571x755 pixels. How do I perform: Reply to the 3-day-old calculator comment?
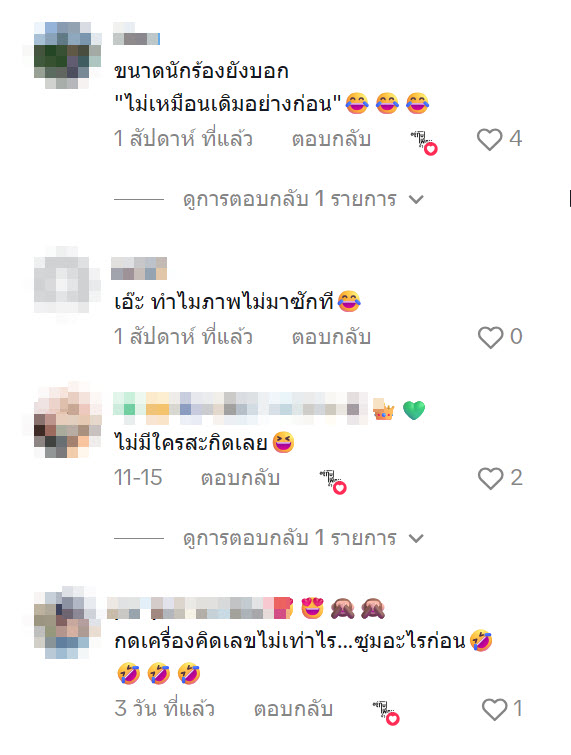pyautogui.click(x=293, y=709)
